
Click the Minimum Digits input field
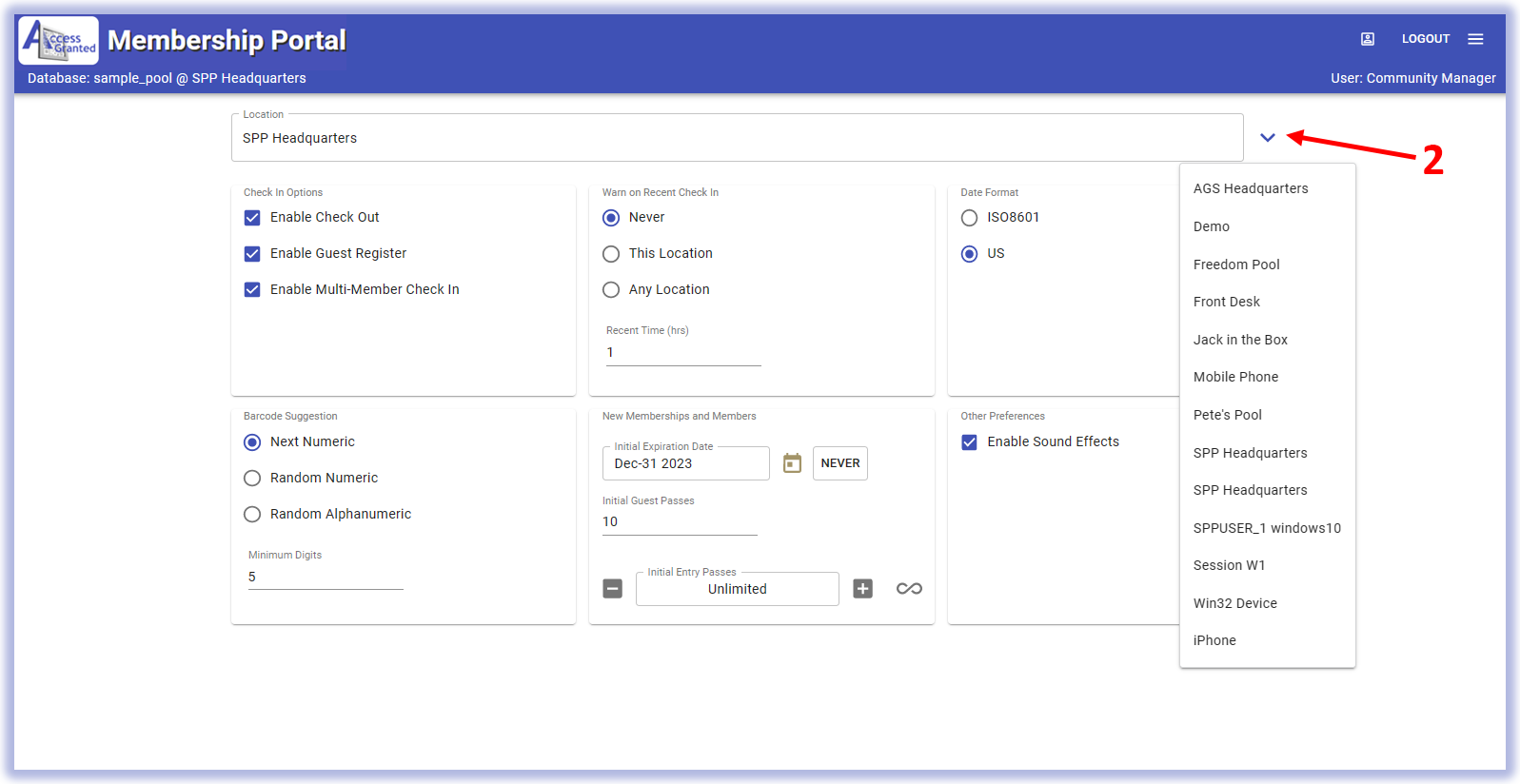click(326, 578)
